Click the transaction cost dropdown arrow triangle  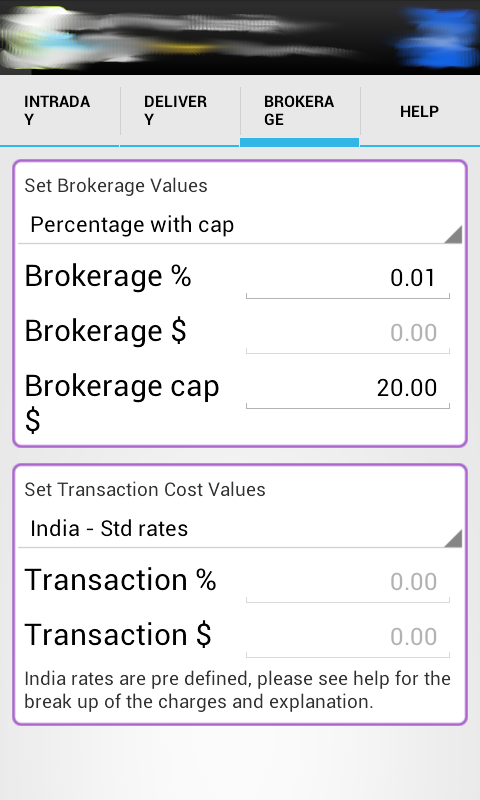tap(453, 538)
